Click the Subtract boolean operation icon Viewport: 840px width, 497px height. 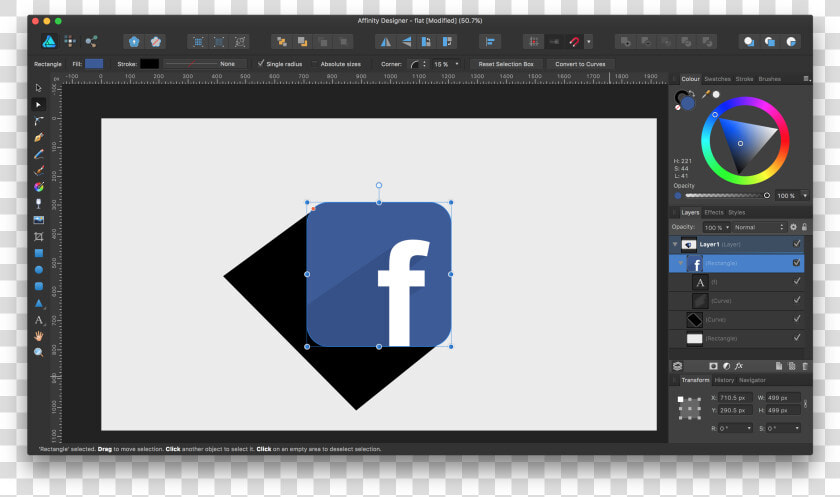[x=646, y=42]
